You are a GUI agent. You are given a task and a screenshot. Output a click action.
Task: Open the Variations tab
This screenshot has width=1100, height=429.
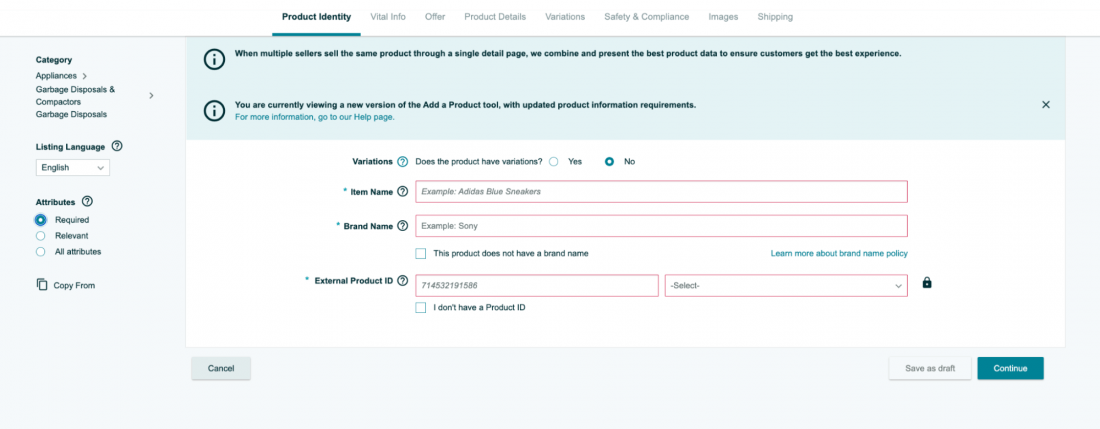[x=565, y=17]
